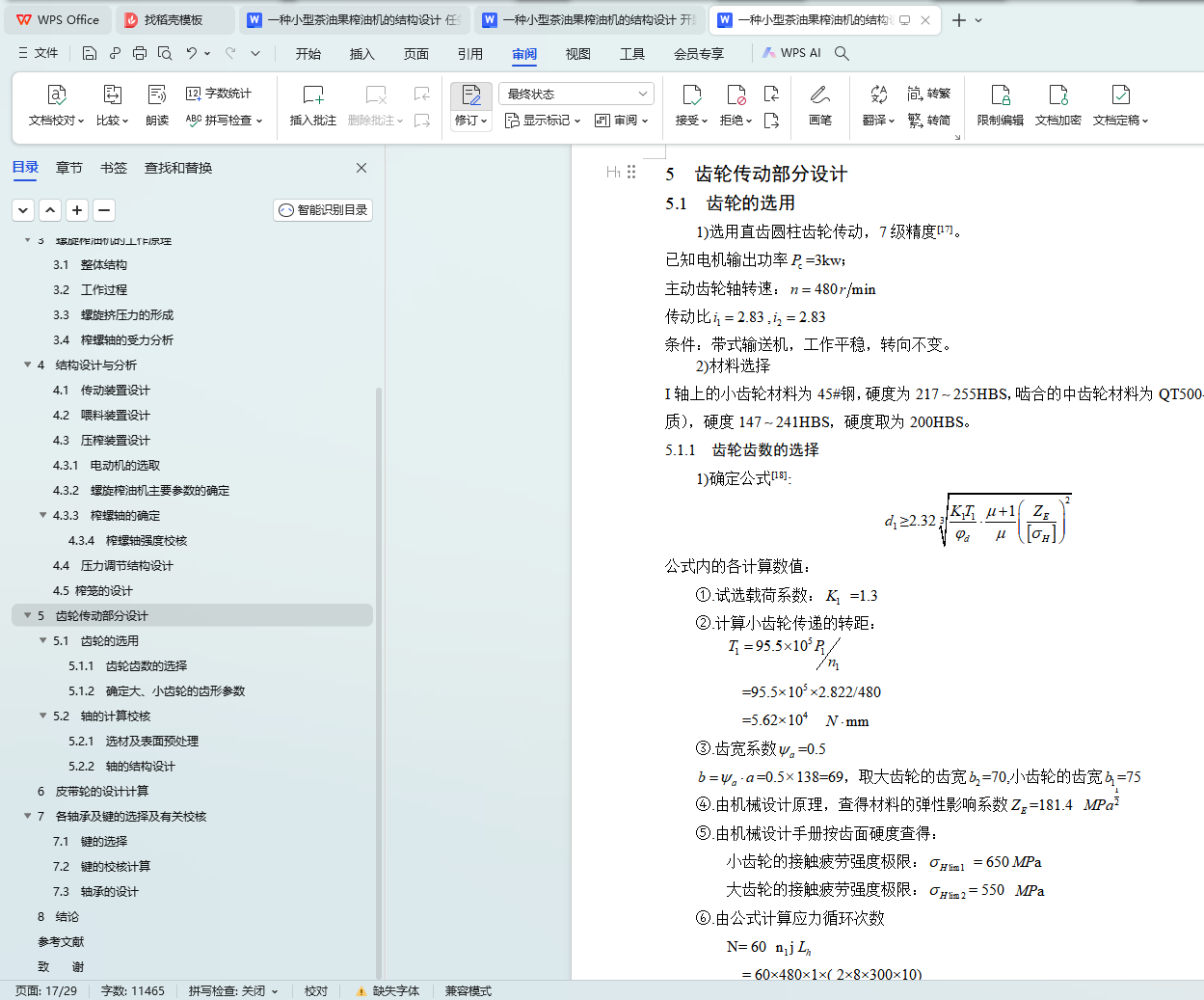Switch navigation pane to 书签 tab

click(x=114, y=168)
